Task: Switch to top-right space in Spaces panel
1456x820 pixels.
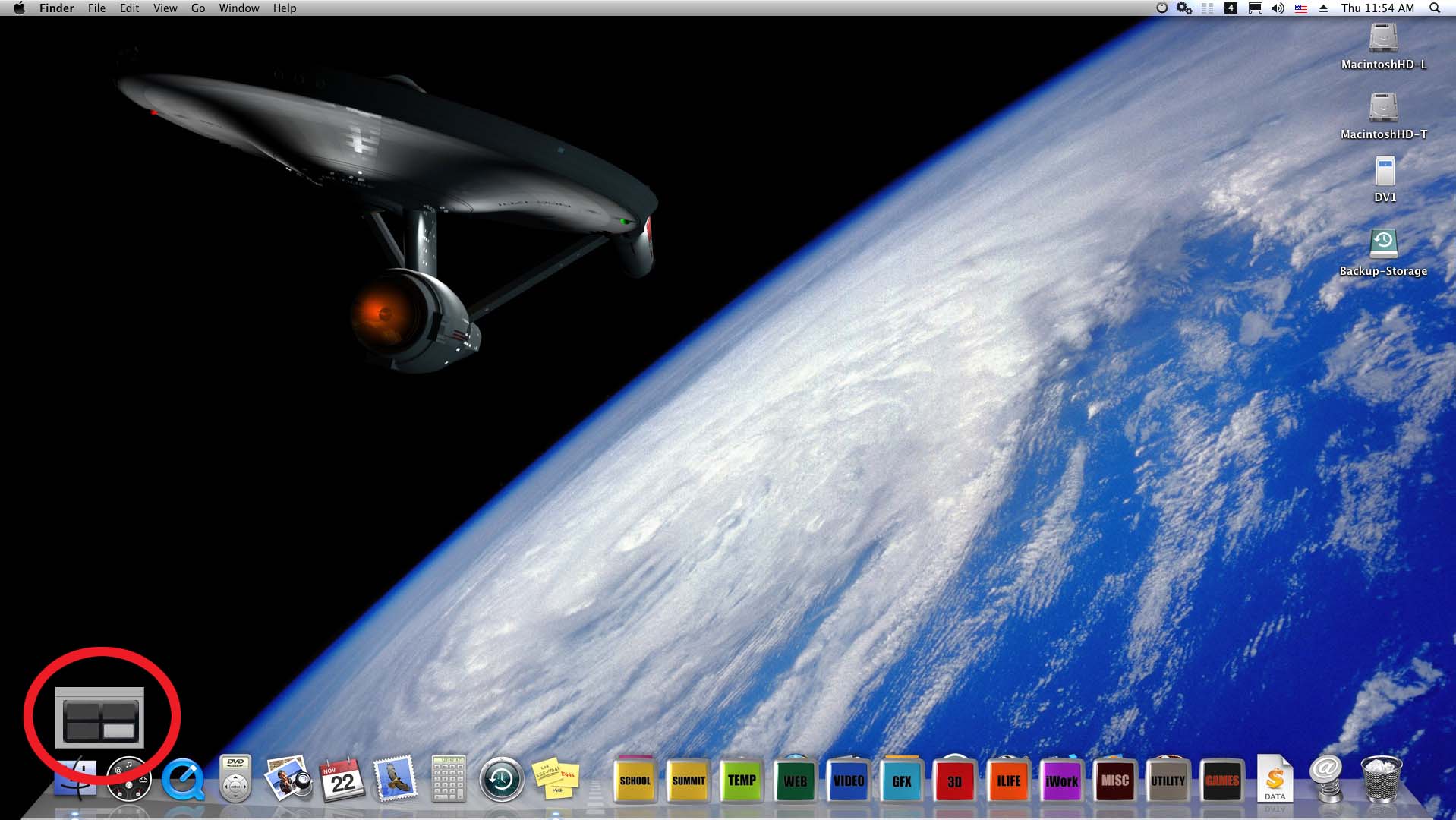Action: coord(118,711)
